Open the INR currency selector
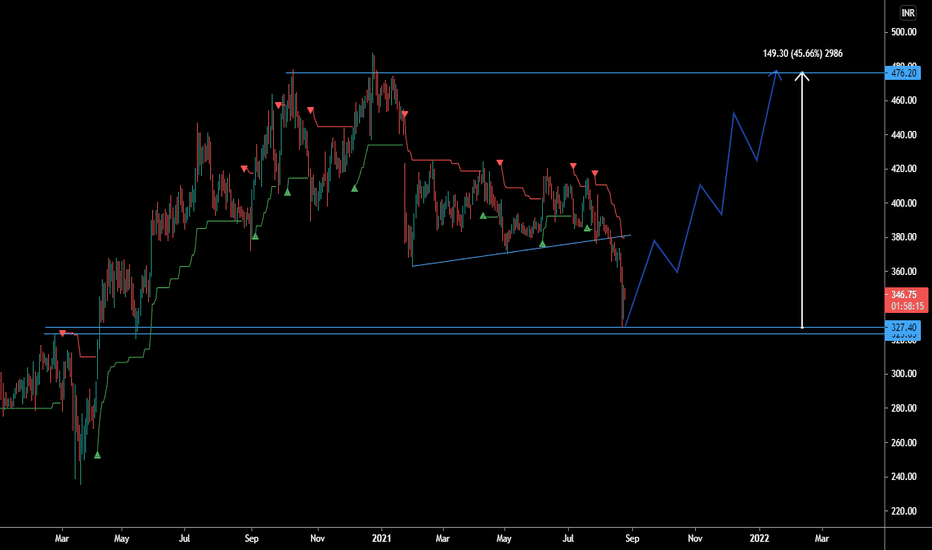 click(x=908, y=12)
